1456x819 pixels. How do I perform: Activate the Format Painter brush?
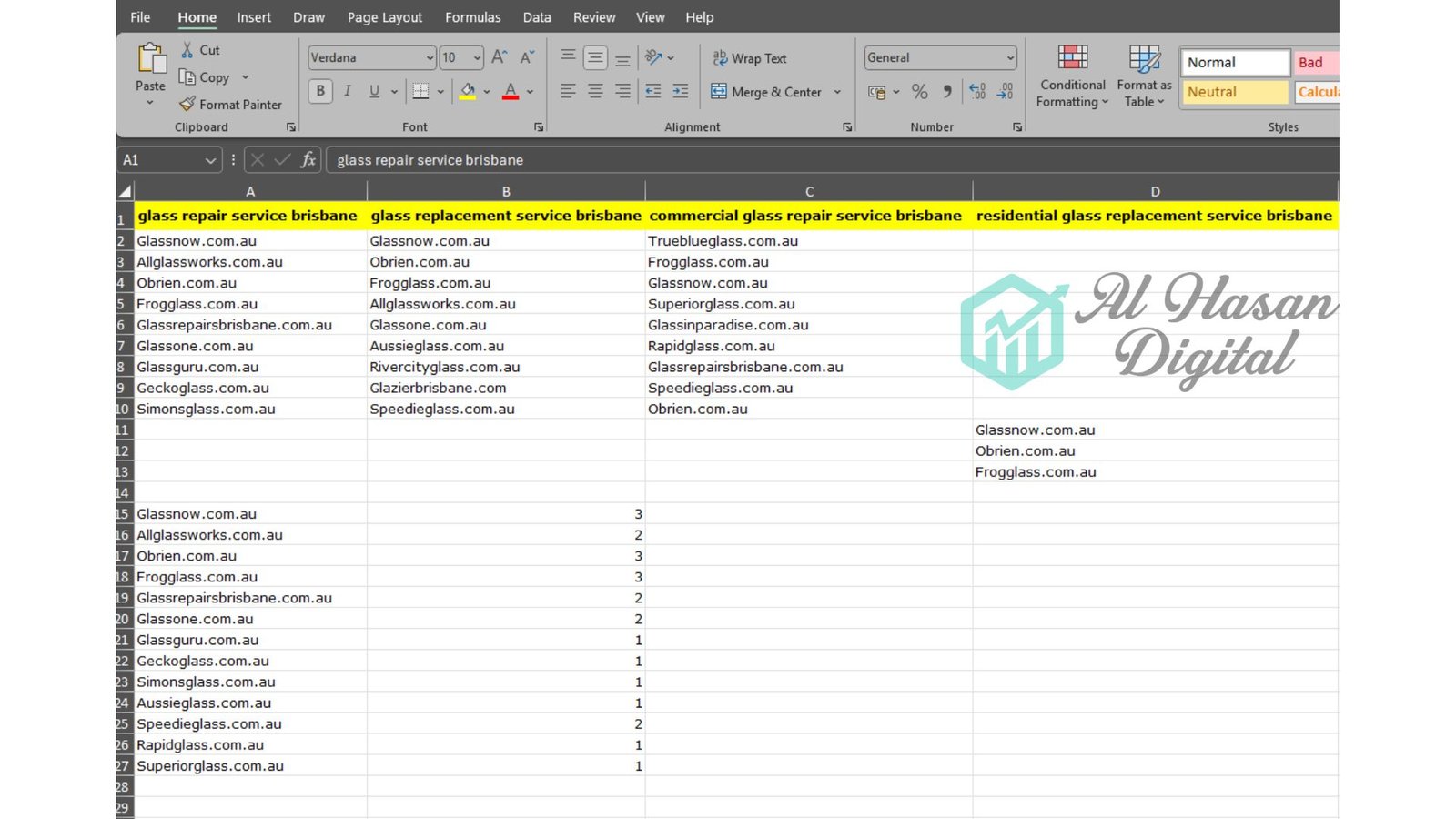click(x=231, y=105)
